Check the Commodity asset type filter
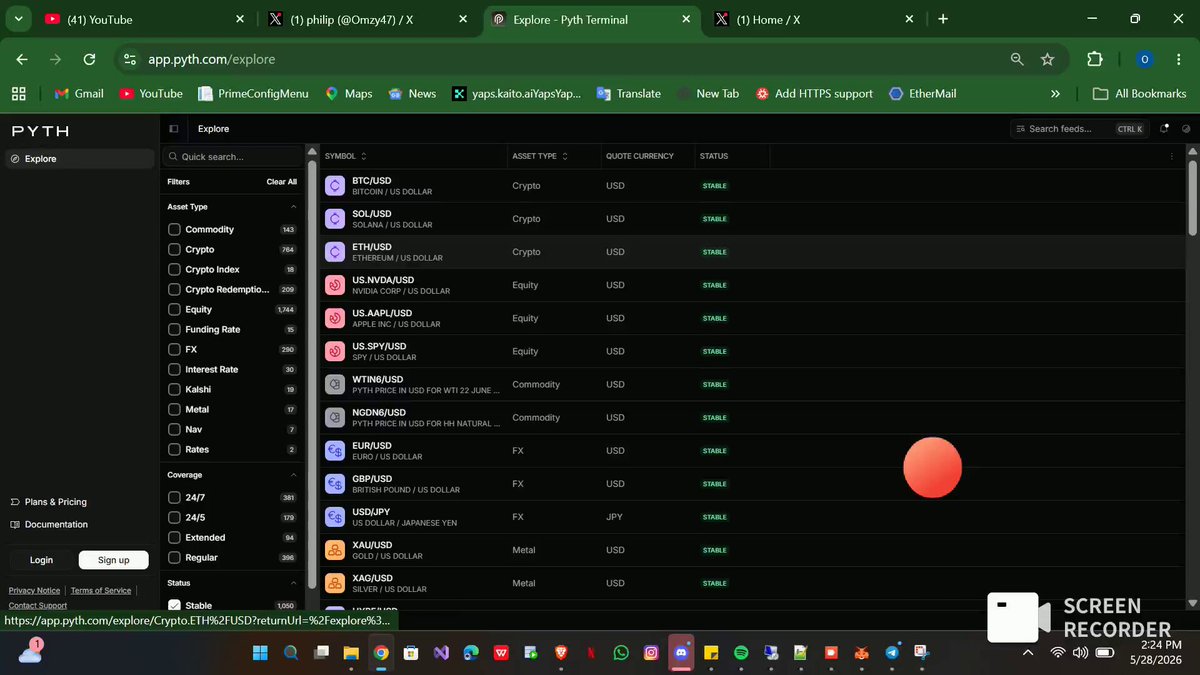Viewport: 1200px width, 675px height. [x=174, y=230]
